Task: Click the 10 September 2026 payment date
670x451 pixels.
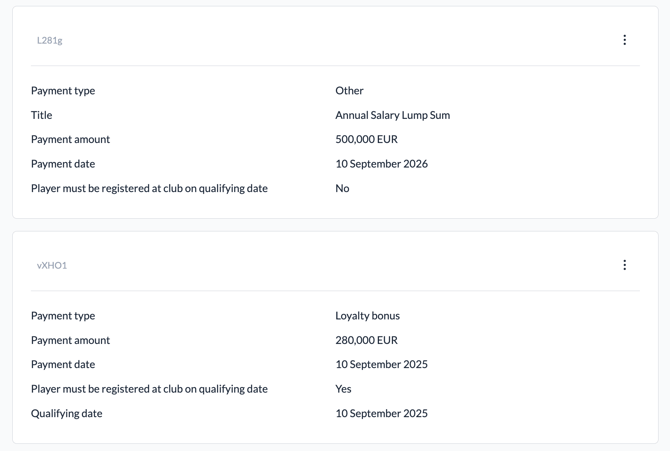Action: [381, 164]
